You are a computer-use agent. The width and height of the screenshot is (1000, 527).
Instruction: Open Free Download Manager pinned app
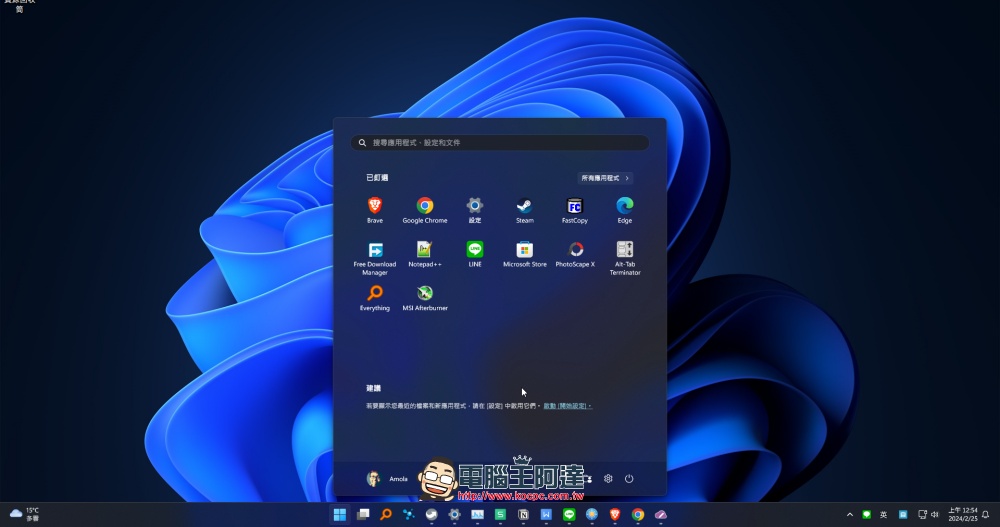point(374,258)
